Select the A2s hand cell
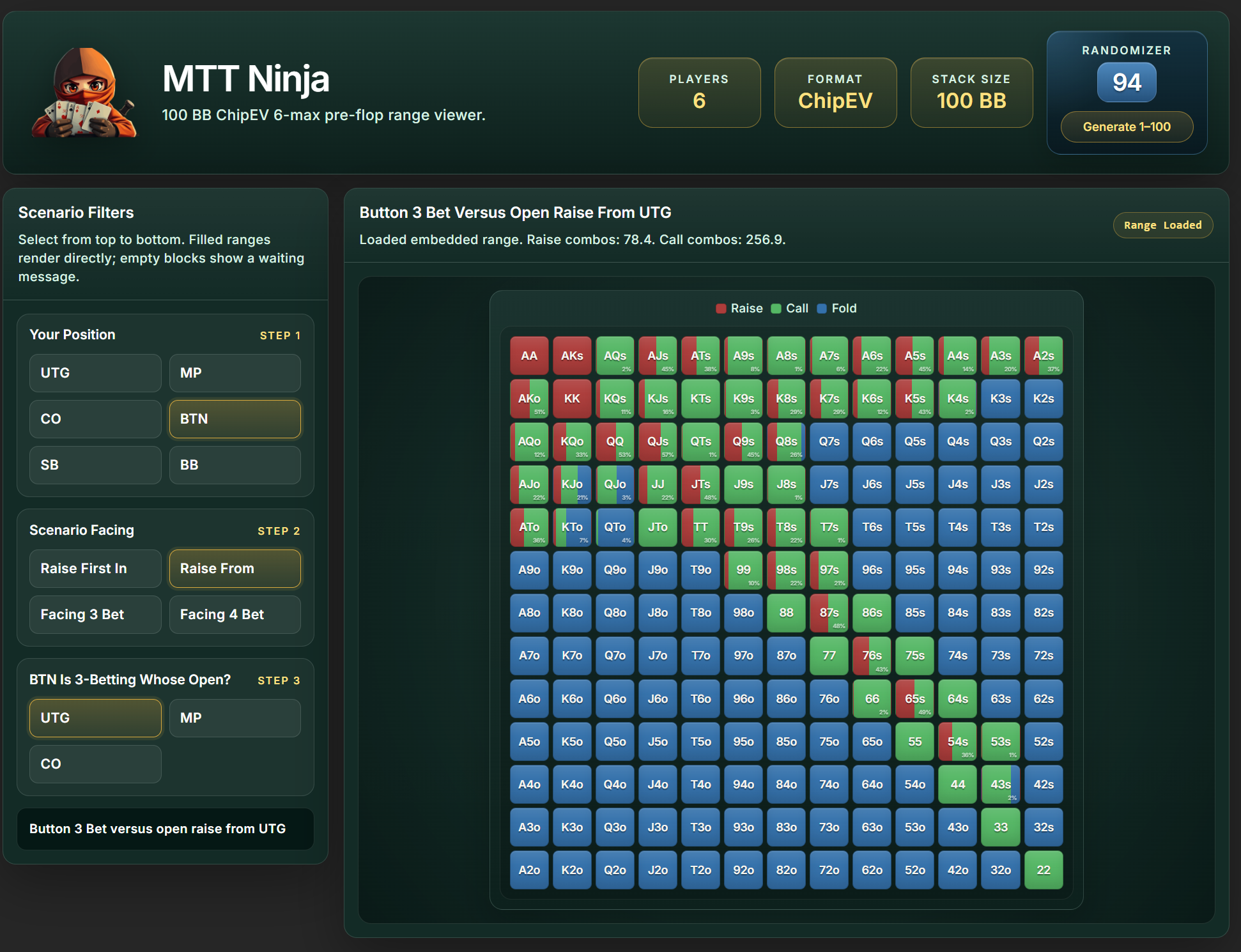The height and width of the screenshot is (952, 1241). (x=1043, y=356)
